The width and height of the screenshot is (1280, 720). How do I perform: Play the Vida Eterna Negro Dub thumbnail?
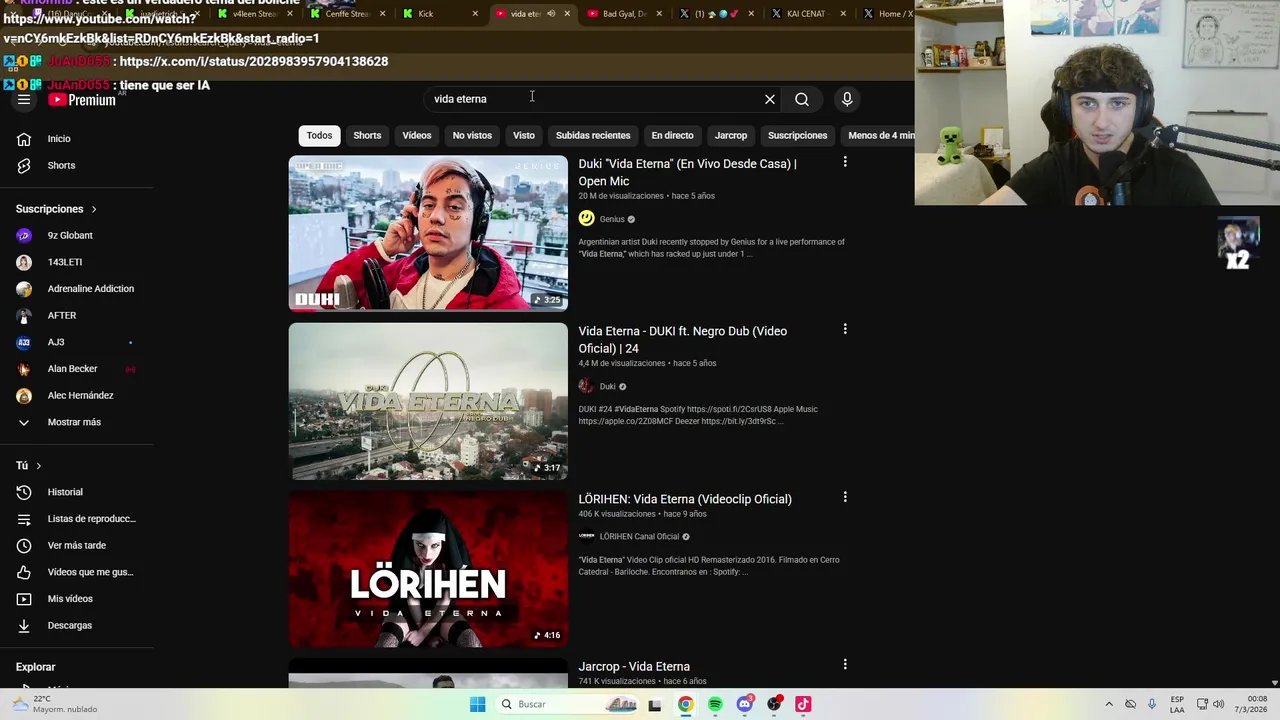(x=428, y=400)
